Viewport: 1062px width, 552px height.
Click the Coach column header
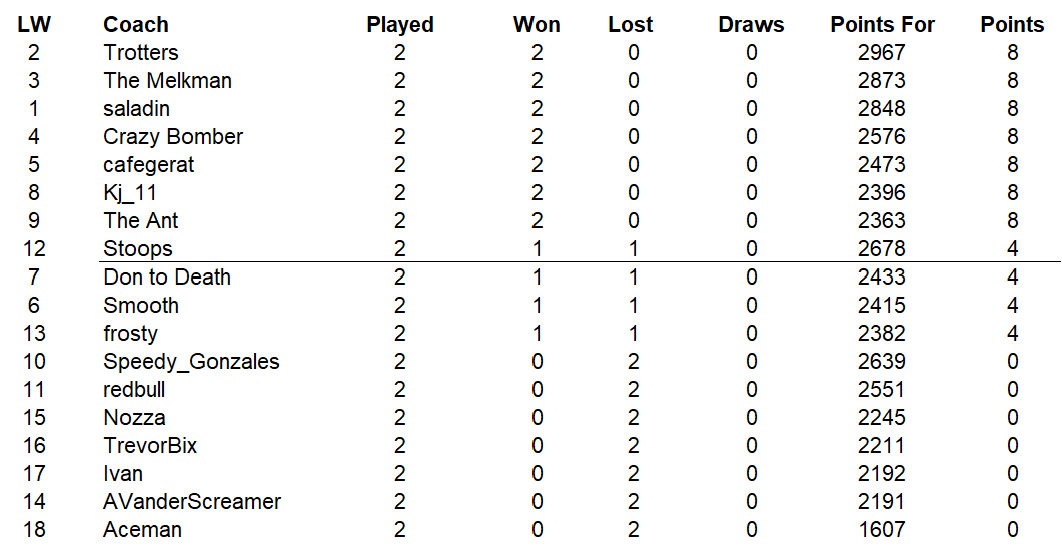(x=136, y=25)
